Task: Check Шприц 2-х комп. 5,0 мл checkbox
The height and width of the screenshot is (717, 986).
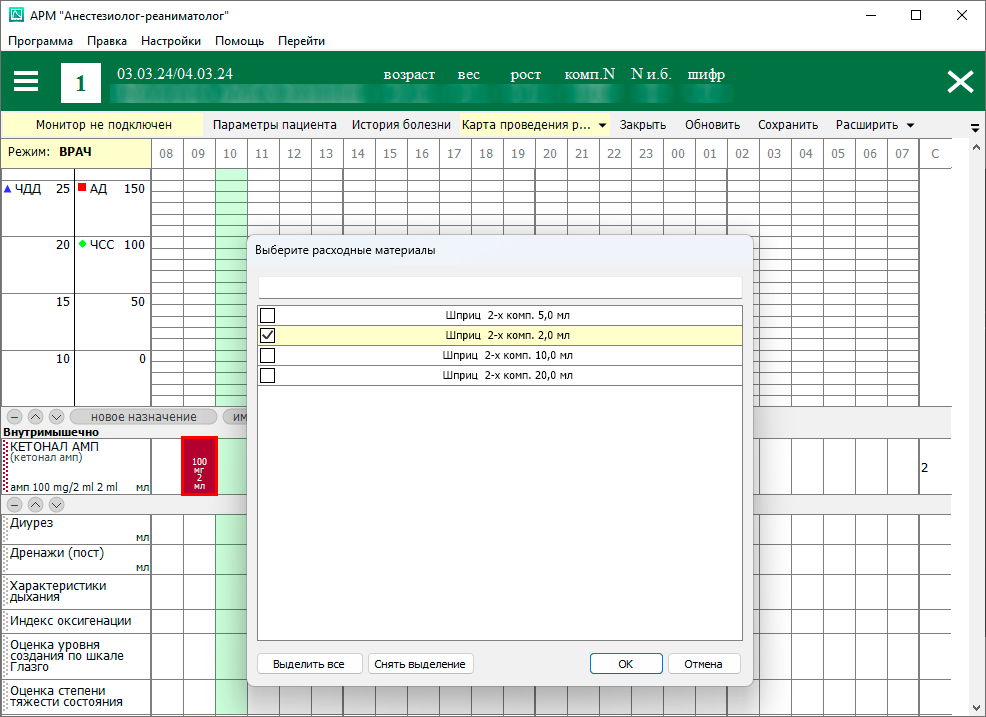Action: [x=267, y=315]
